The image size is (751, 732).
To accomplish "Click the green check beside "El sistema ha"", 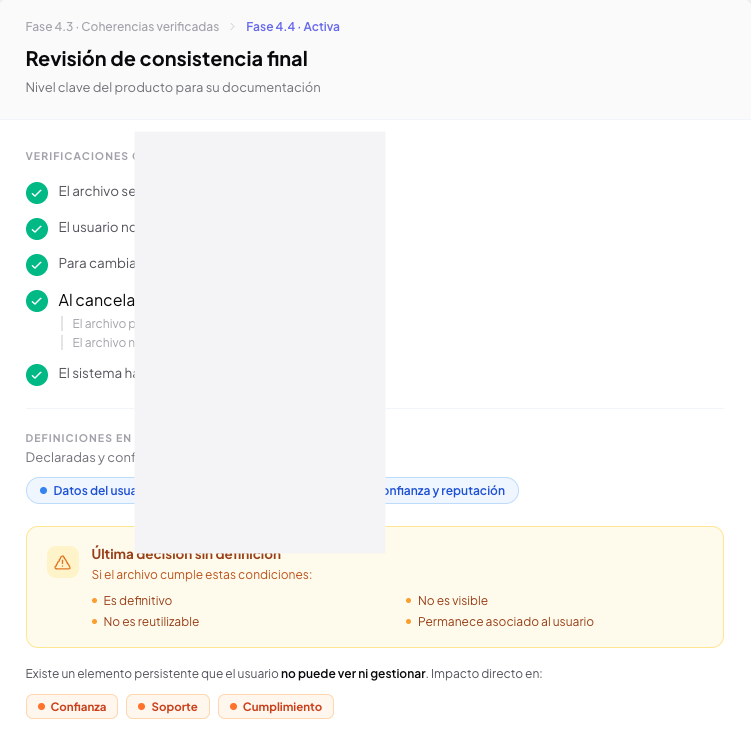I will 37,374.
